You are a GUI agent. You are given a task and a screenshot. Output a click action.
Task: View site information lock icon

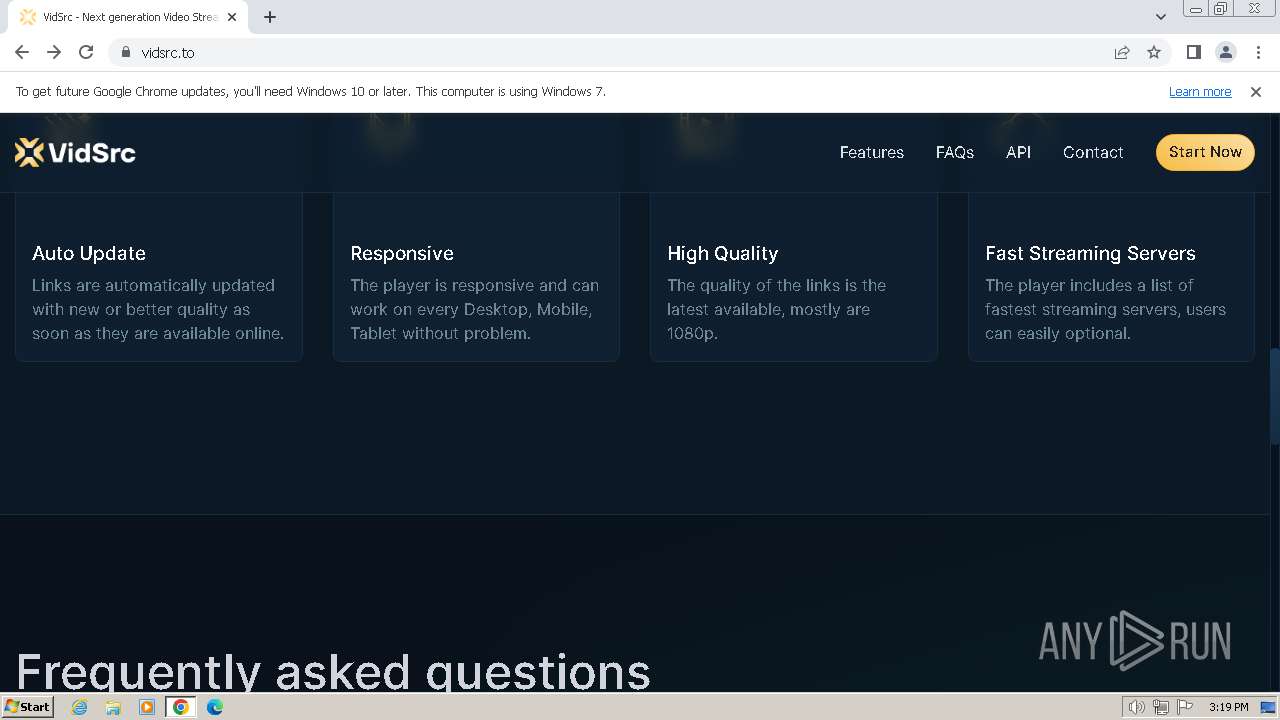[x=126, y=52]
